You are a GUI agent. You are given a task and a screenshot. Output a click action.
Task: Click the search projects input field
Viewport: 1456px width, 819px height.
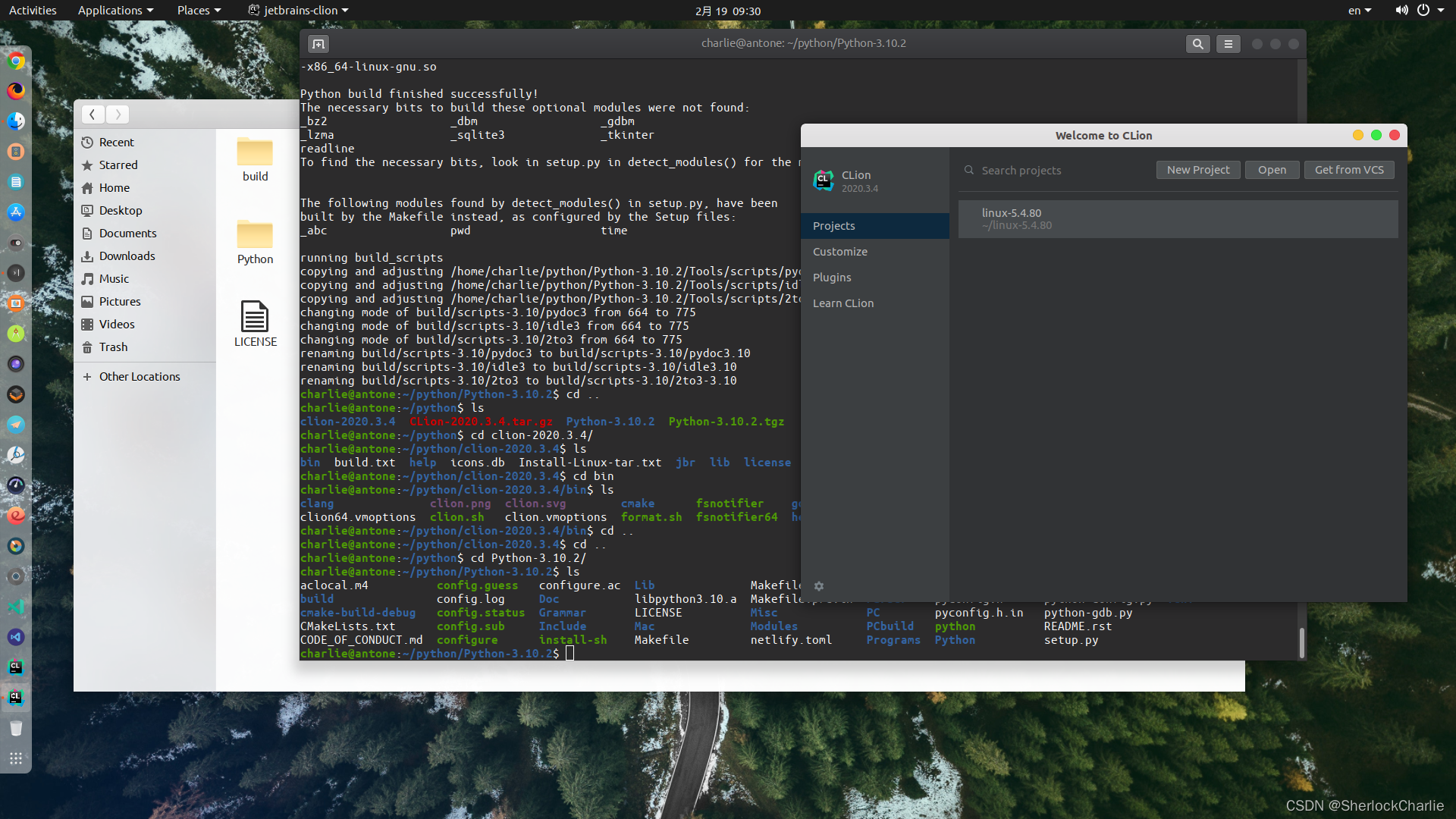tap(1053, 169)
